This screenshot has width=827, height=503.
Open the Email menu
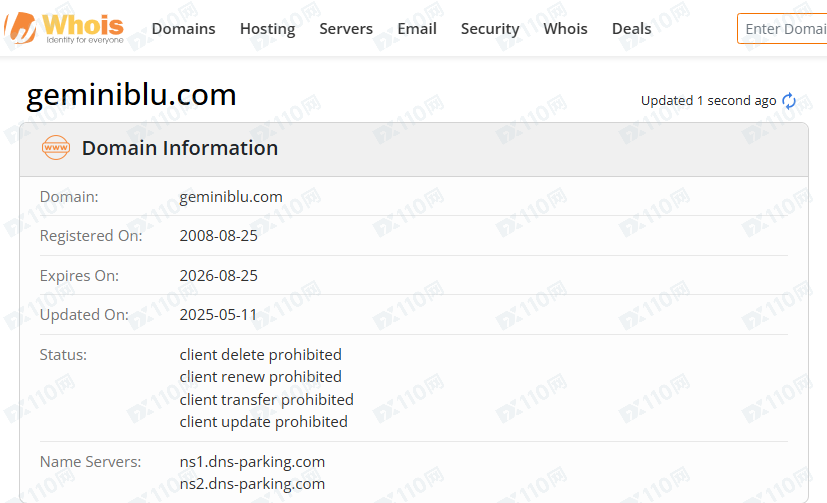pos(417,28)
